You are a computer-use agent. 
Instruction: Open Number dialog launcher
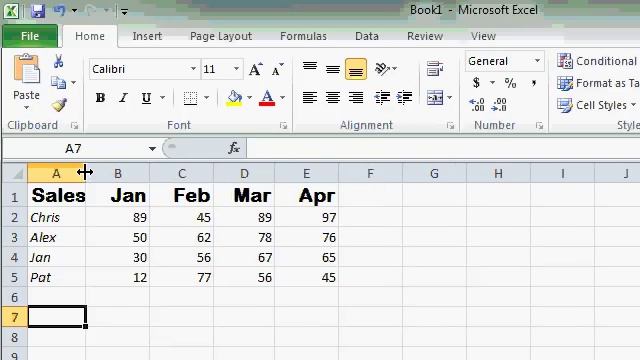pos(539,126)
